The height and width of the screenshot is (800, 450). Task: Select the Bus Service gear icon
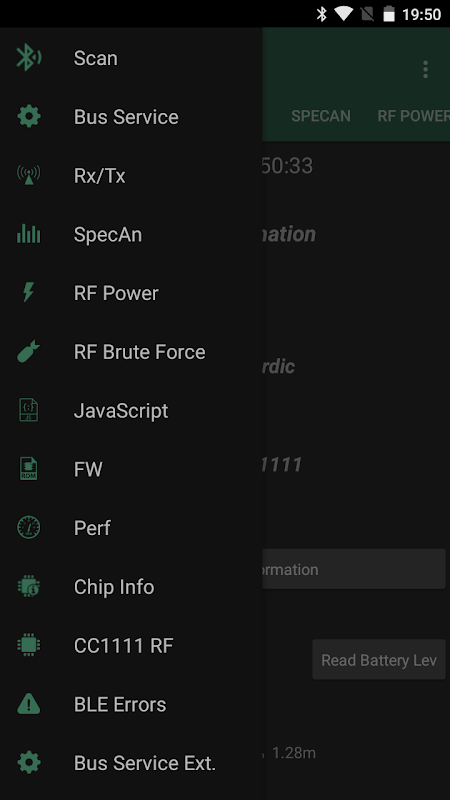29,117
